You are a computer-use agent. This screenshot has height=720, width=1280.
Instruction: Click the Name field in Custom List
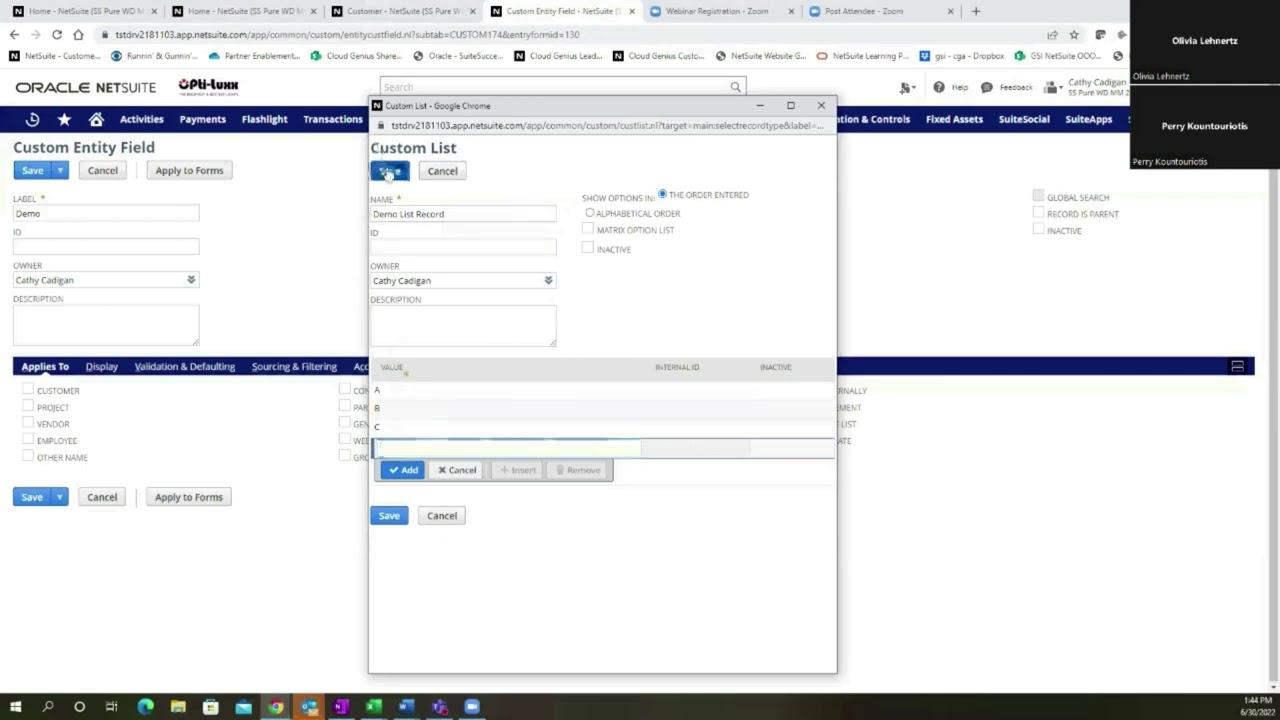[x=463, y=214]
